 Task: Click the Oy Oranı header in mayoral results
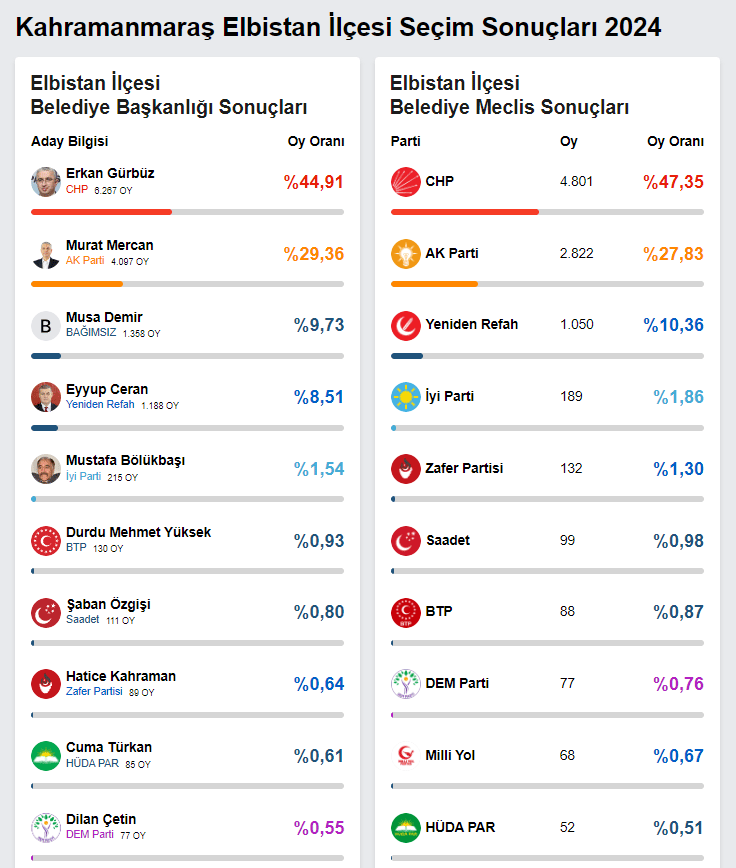pos(316,141)
